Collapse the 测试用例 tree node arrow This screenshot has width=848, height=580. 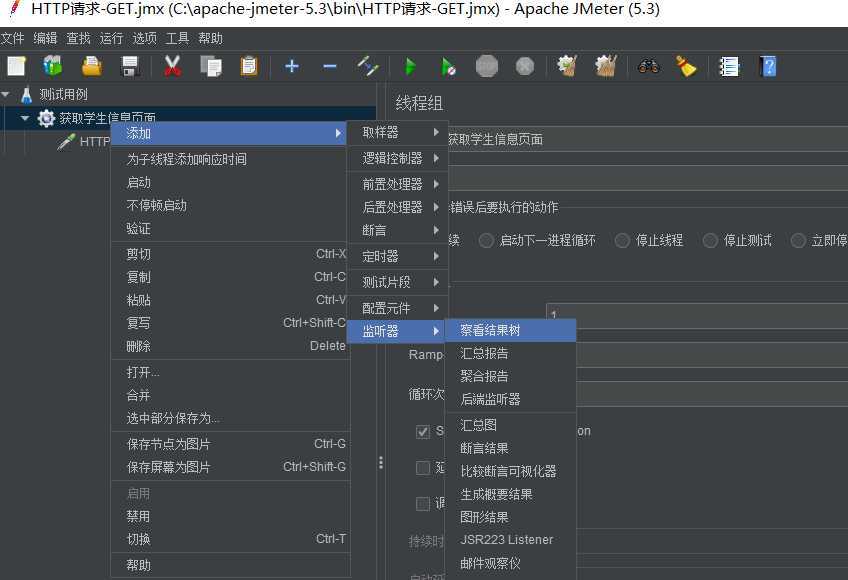[x=6, y=95]
